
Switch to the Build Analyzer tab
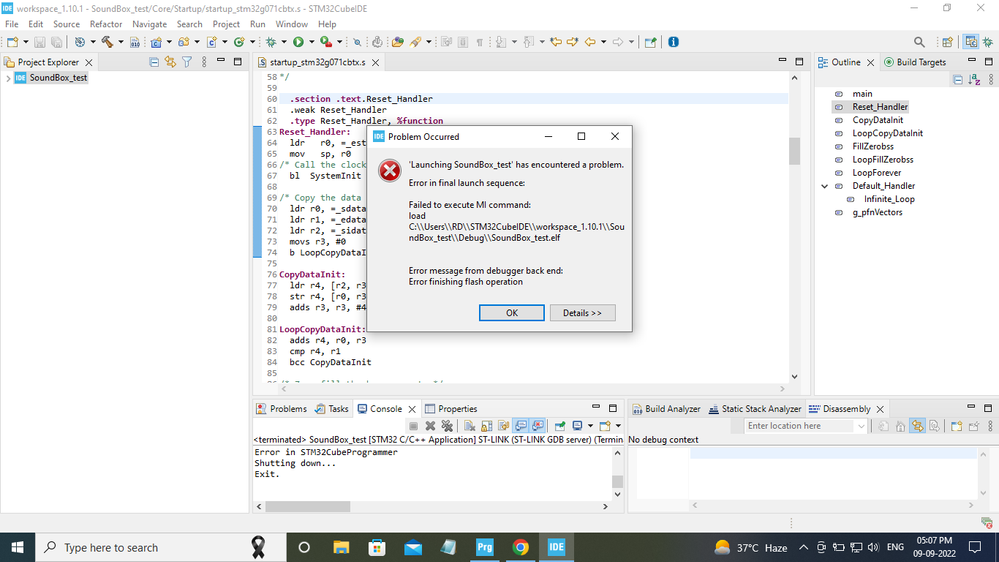pos(666,409)
